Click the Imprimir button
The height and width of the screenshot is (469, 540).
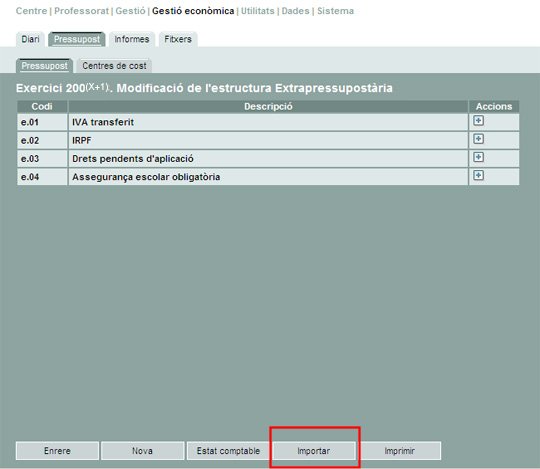[399, 451]
